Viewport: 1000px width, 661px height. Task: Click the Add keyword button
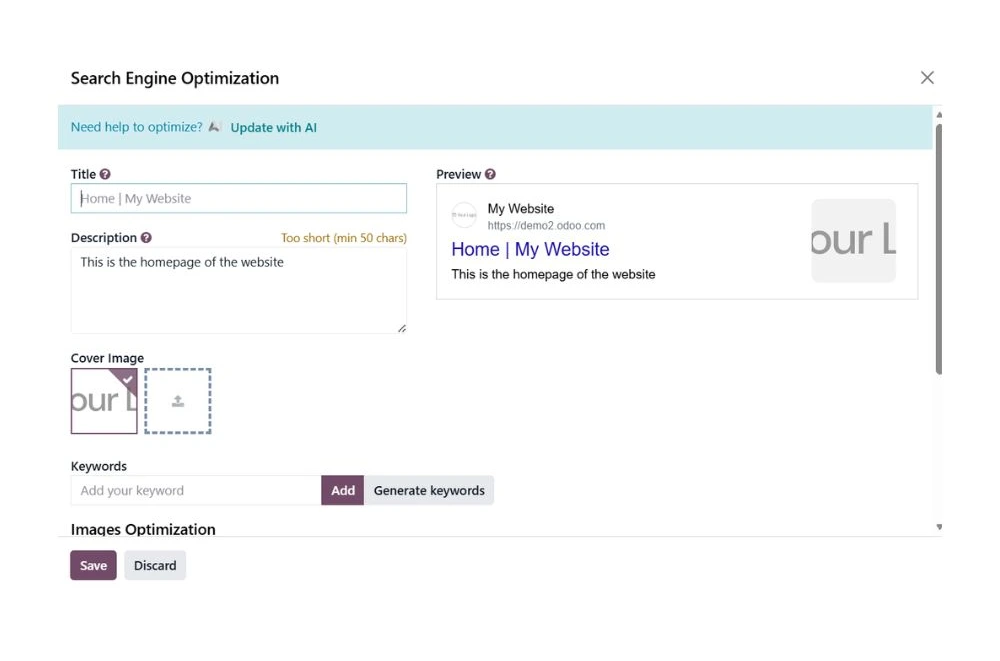point(342,491)
